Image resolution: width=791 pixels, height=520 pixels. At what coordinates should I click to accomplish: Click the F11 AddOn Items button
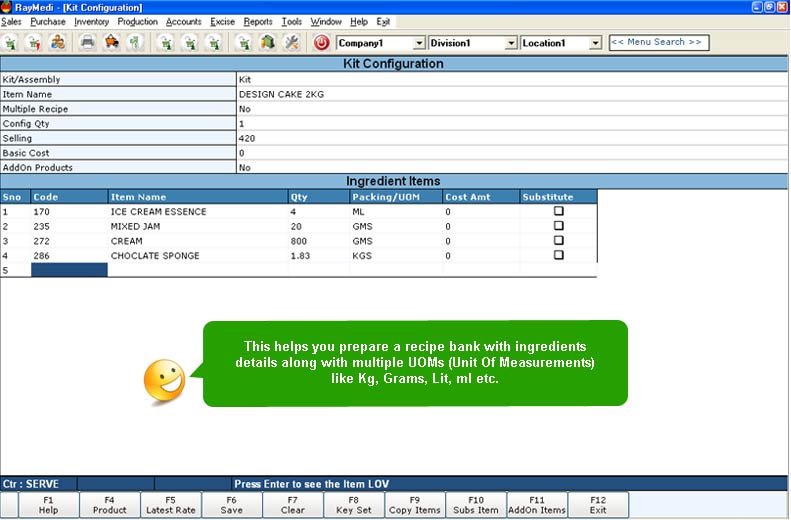(537, 505)
